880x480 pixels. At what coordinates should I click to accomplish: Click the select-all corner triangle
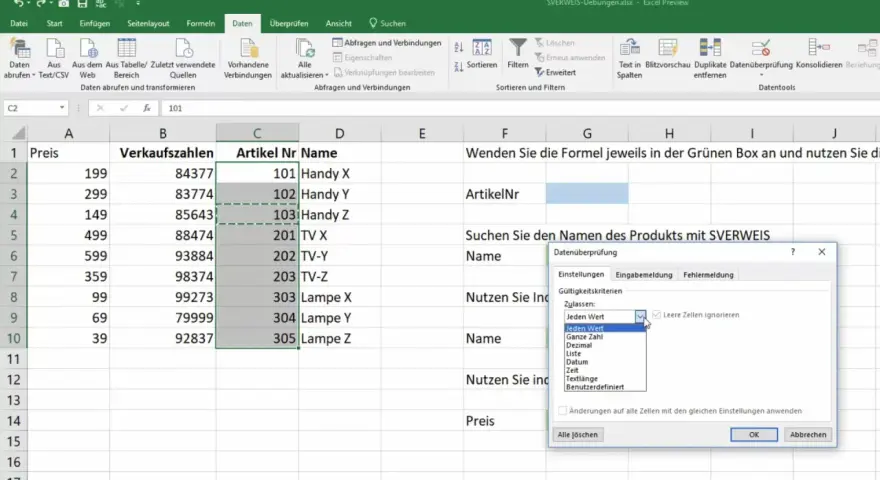pos(19,133)
